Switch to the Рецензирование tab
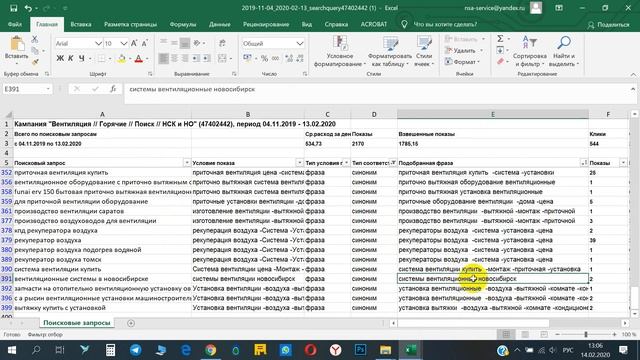The height and width of the screenshot is (360, 640). pos(266,24)
